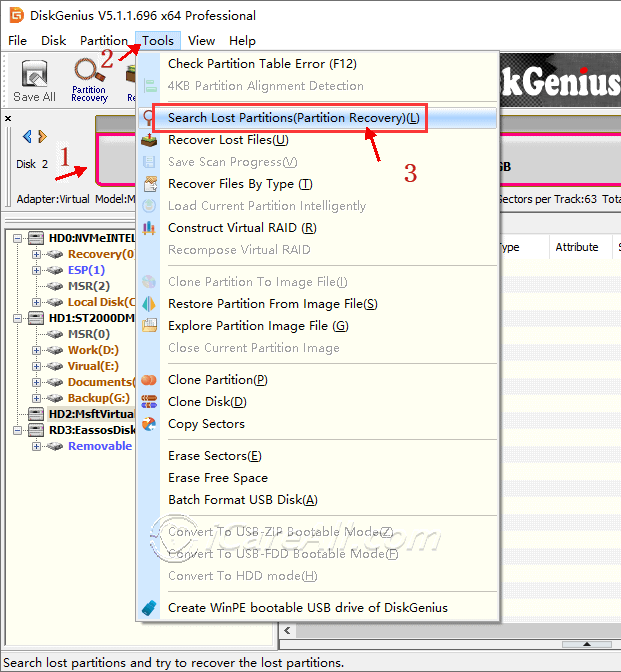Expand the Backup(G:) partition node
The image size is (621, 672).
click(36, 398)
